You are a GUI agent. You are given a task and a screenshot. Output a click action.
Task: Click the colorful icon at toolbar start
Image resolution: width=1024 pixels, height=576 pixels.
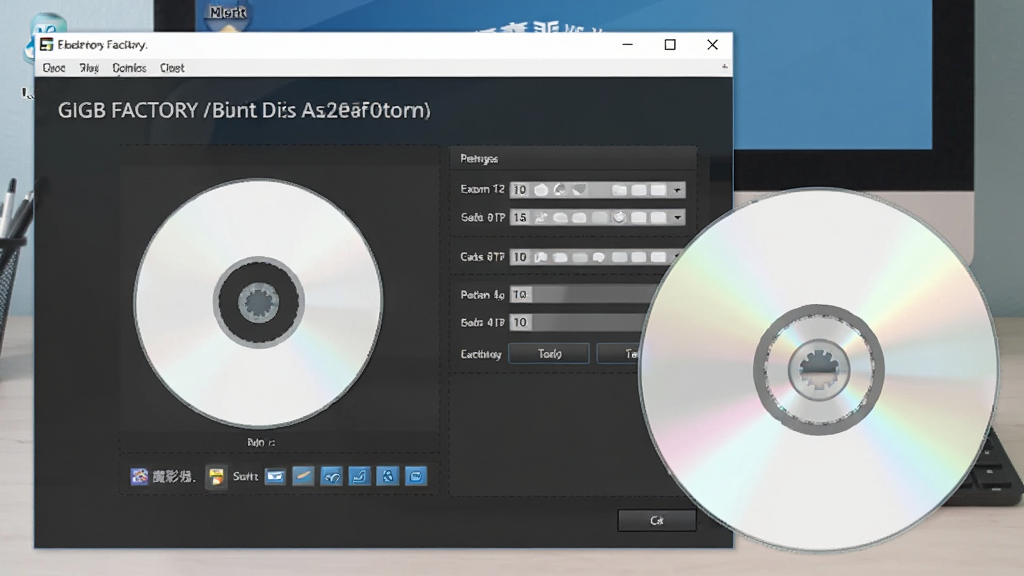coord(139,476)
